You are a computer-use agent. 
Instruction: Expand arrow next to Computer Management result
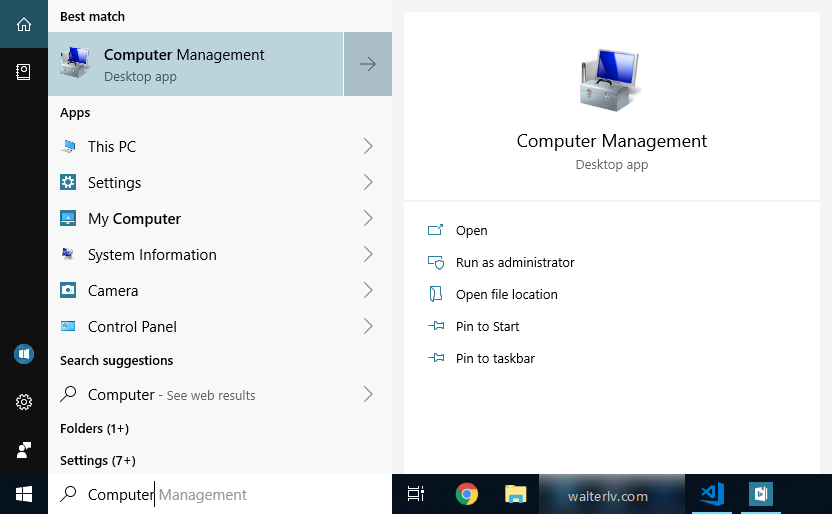368,64
